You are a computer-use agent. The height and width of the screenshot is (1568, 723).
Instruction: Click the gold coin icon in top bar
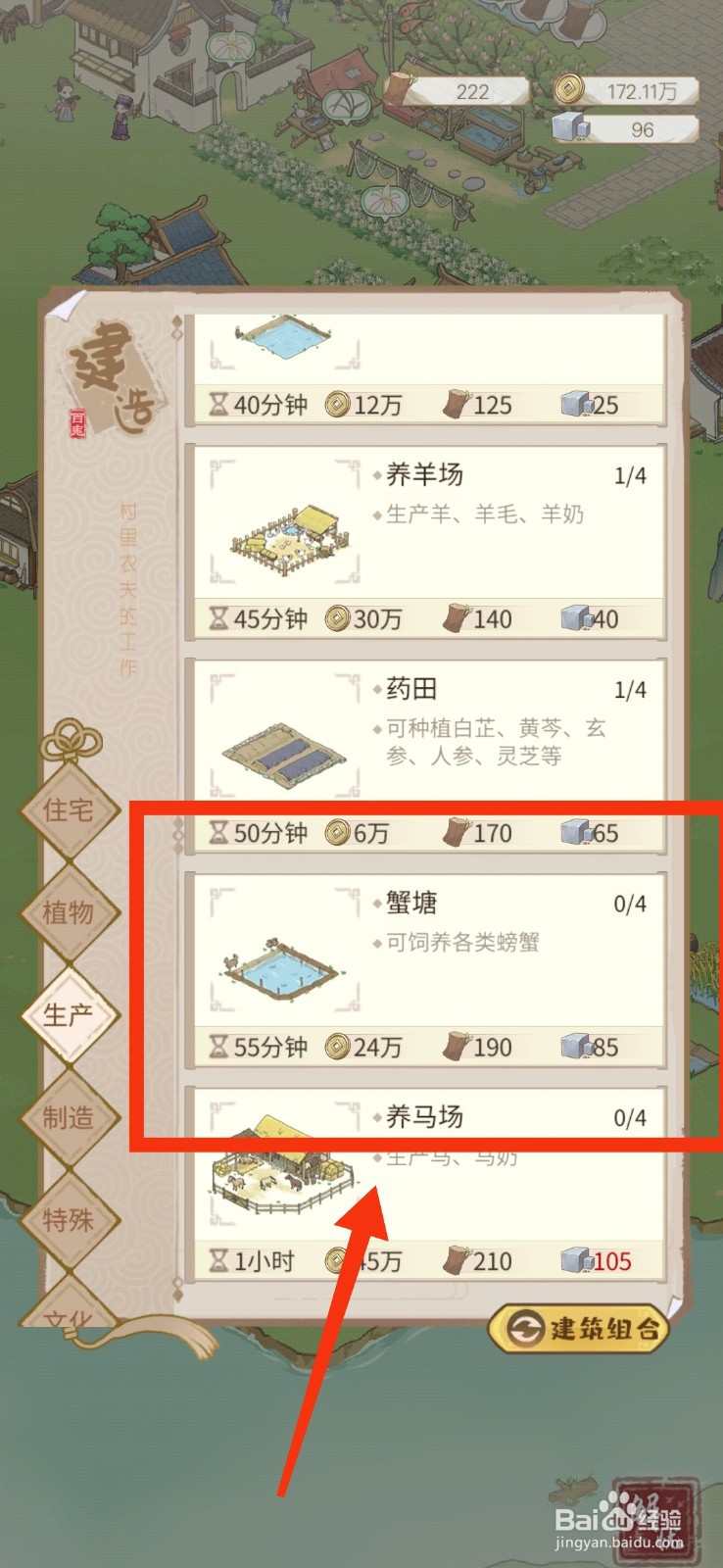pos(567,91)
